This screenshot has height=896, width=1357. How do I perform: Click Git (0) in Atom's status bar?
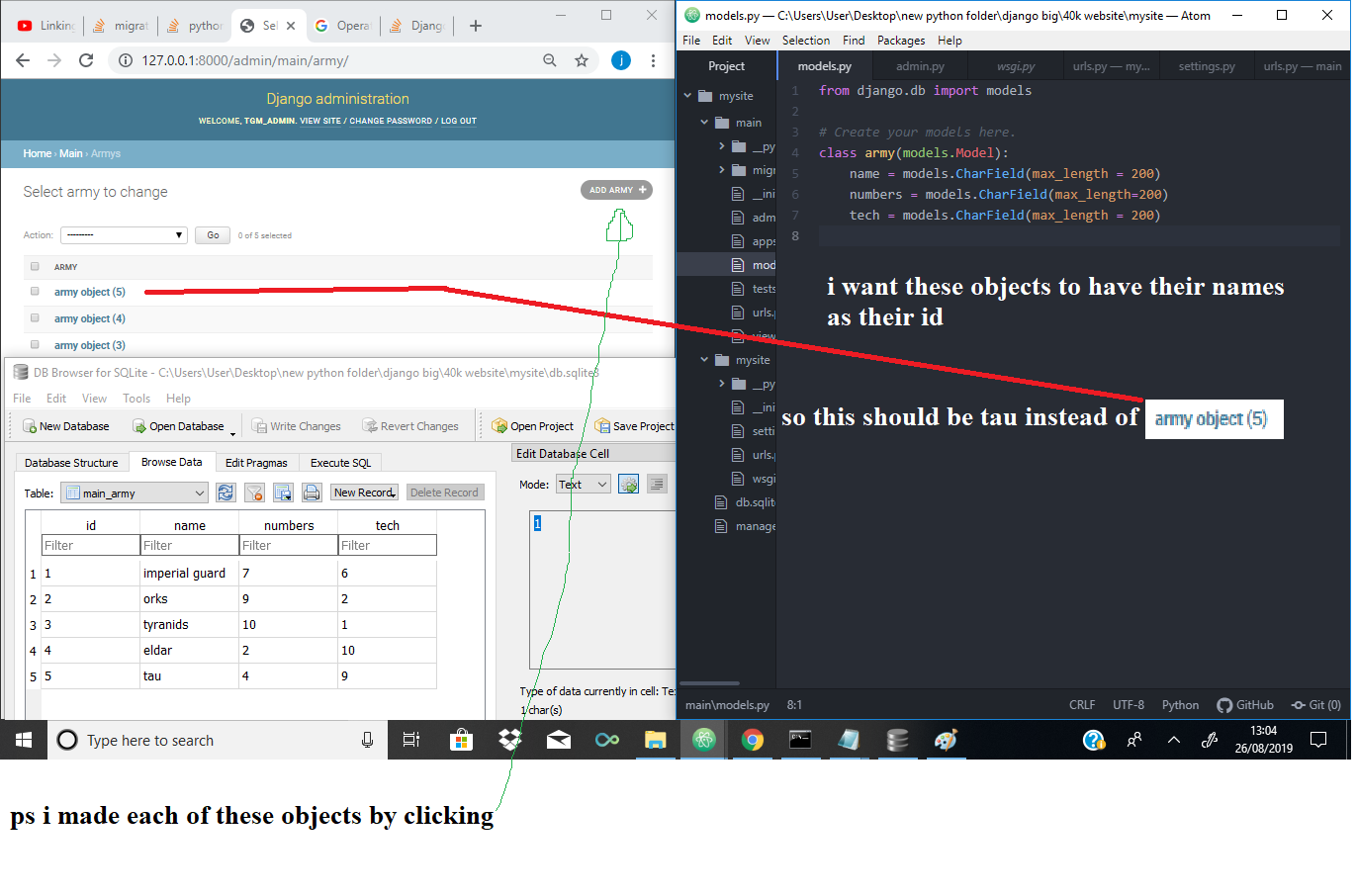click(1315, 704)
